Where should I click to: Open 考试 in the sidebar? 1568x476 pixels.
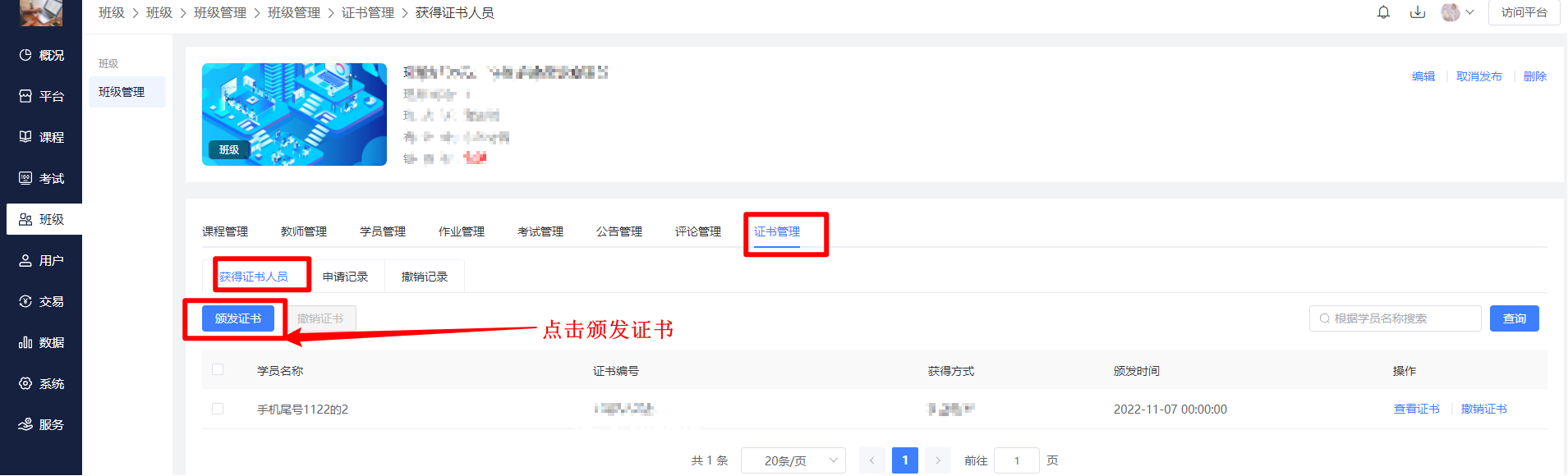(41, 178)
